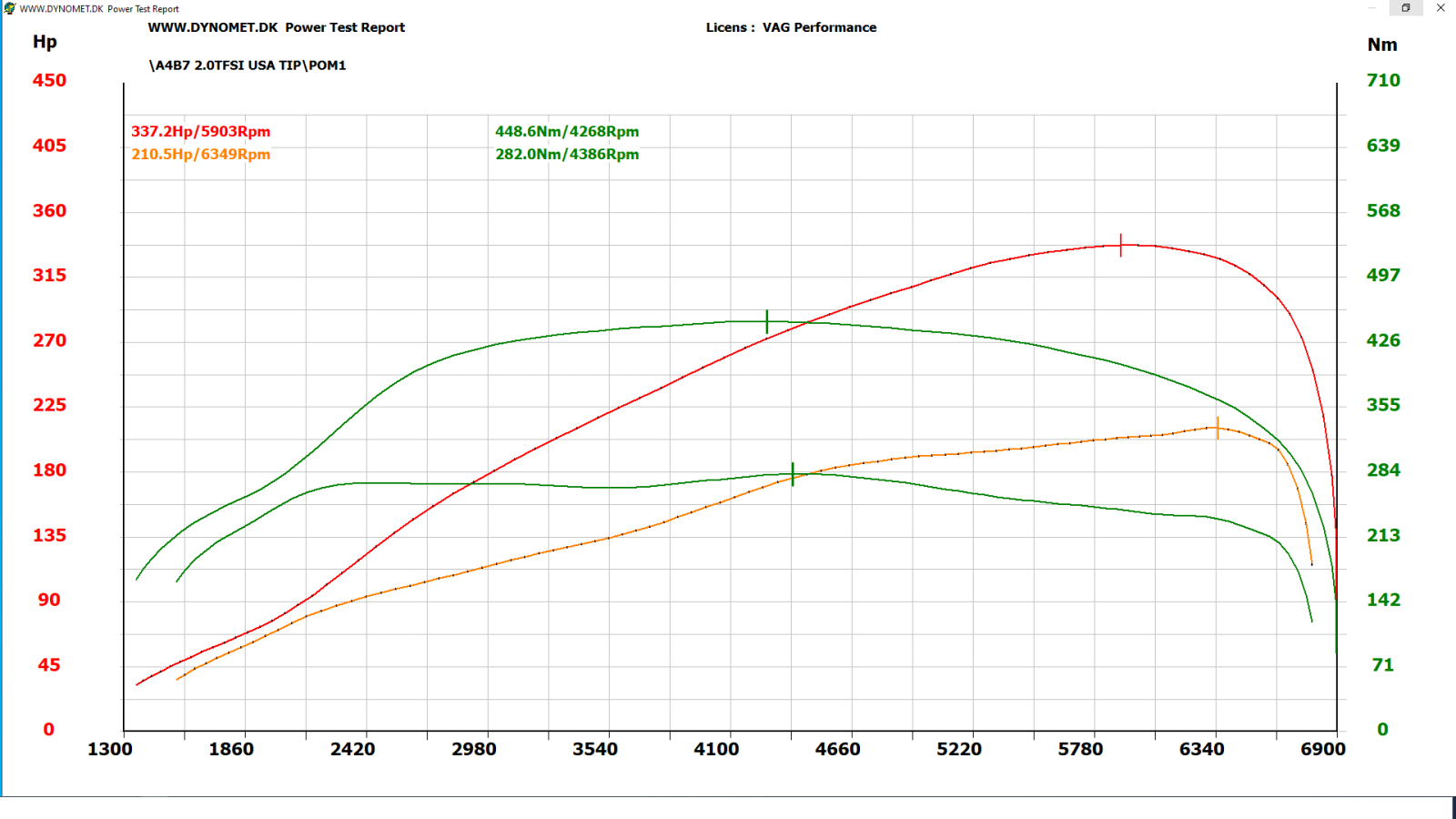Click the 270 Hp axis value
This screenshot has height=819, width=1456.
click(49, 340)
